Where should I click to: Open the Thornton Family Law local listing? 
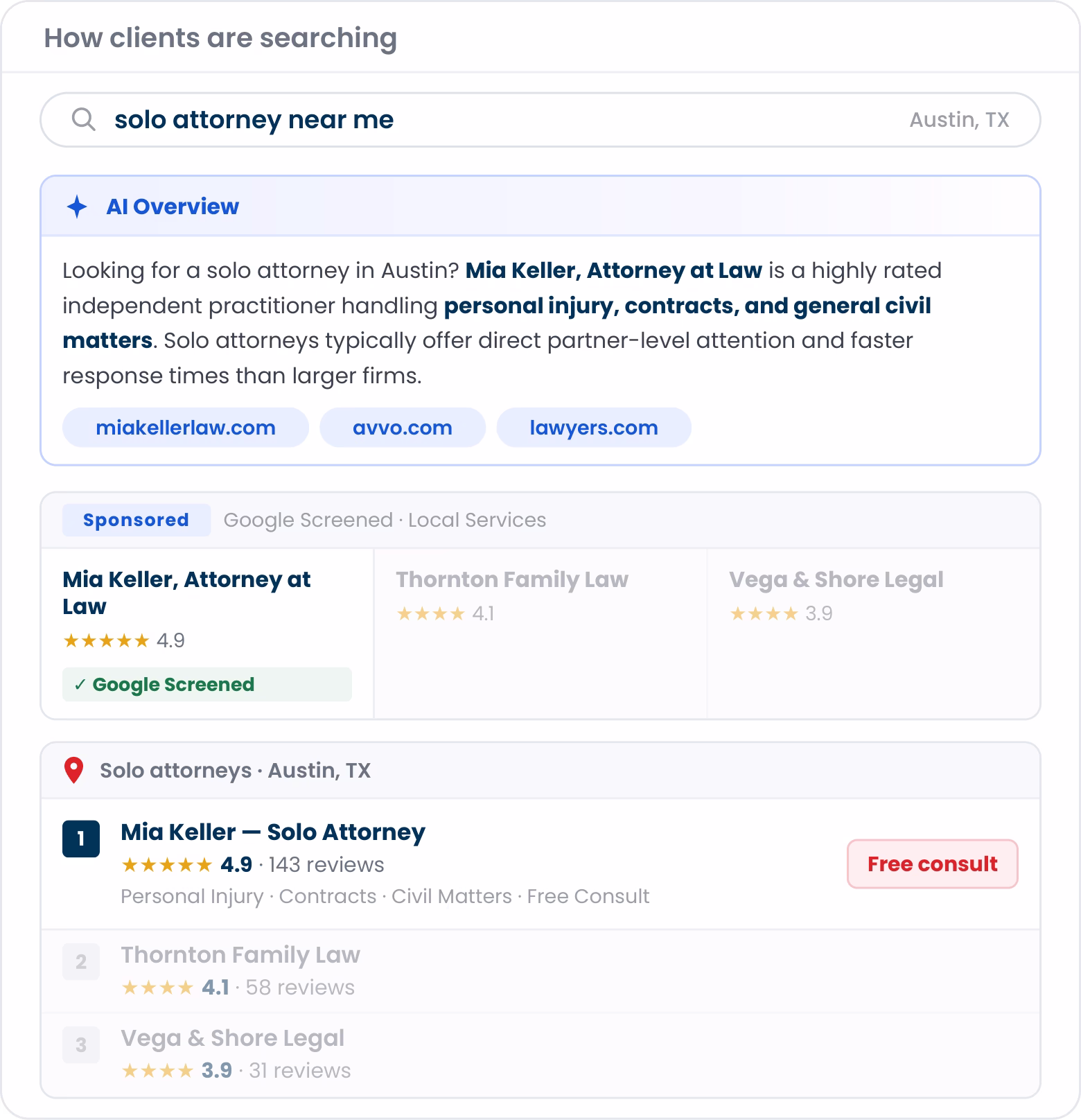click(x=540, y=971)
